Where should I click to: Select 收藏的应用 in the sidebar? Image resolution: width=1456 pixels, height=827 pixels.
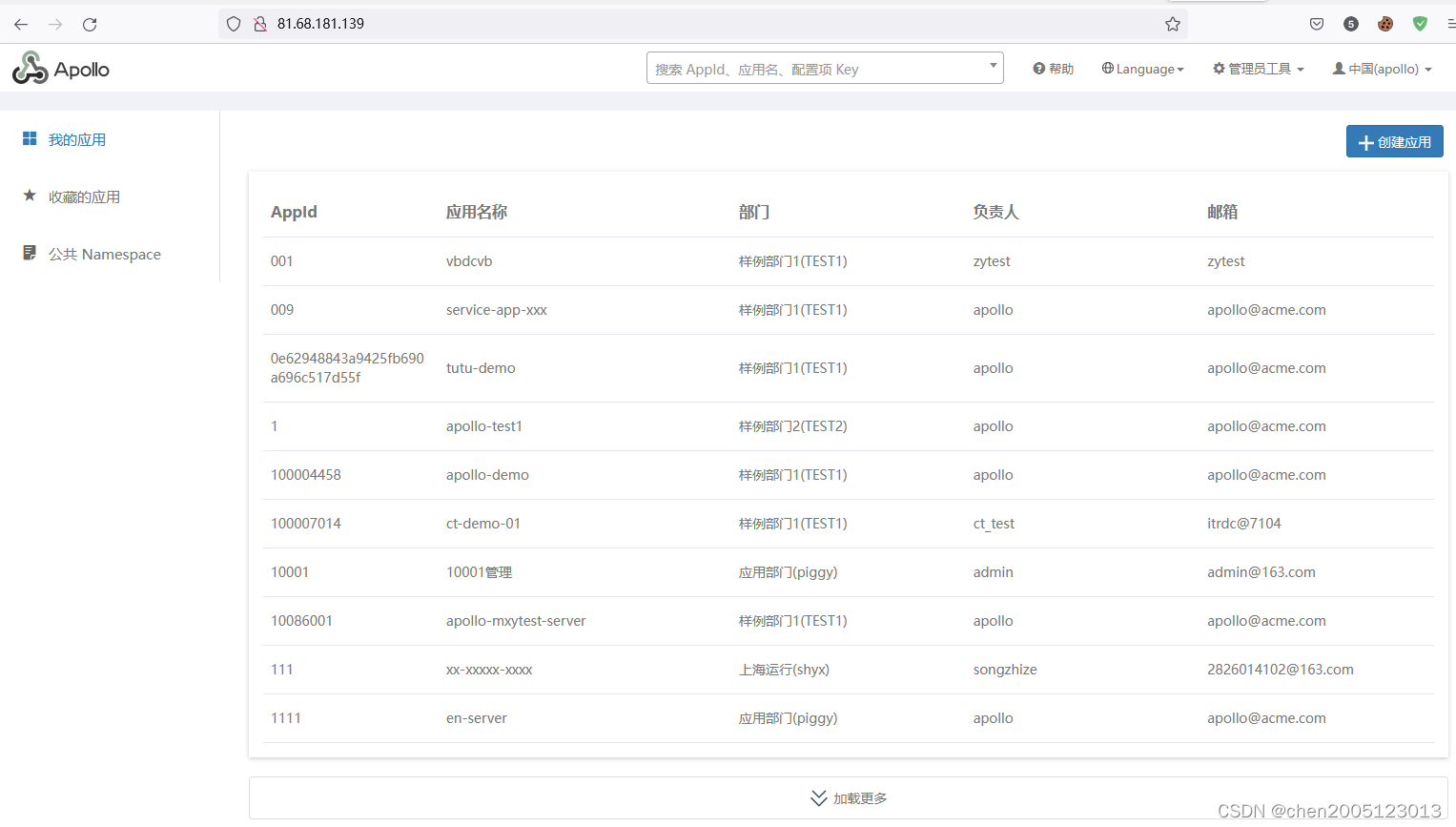point(84,196)
